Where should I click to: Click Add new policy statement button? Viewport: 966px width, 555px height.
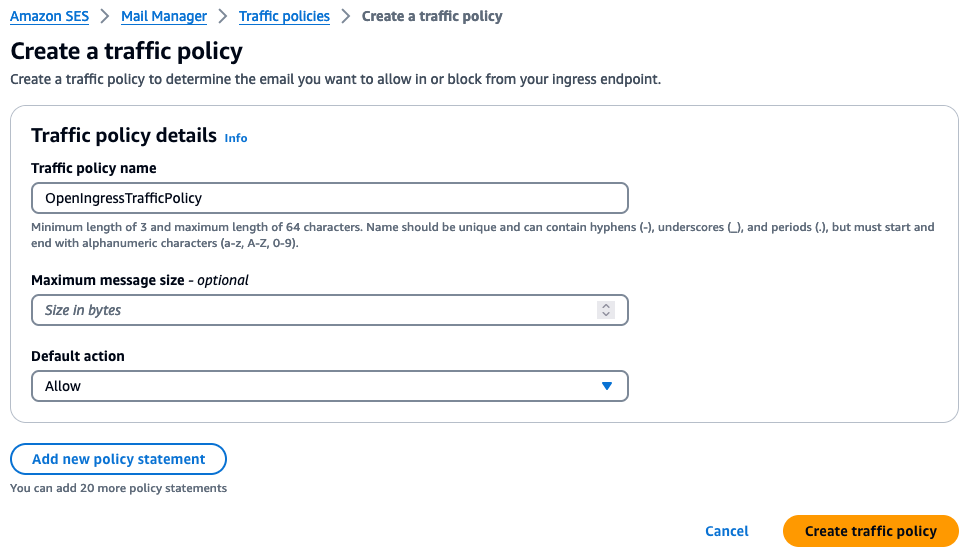tap(118, 459)
